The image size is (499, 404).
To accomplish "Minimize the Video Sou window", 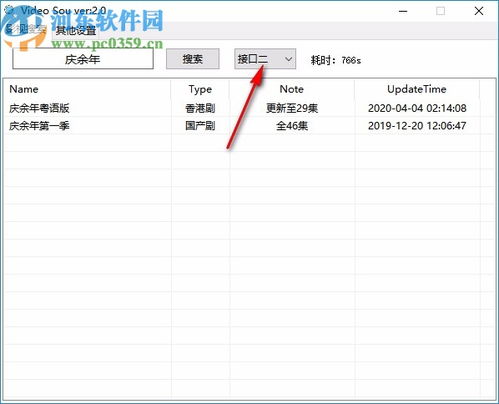I will (403, 11).
